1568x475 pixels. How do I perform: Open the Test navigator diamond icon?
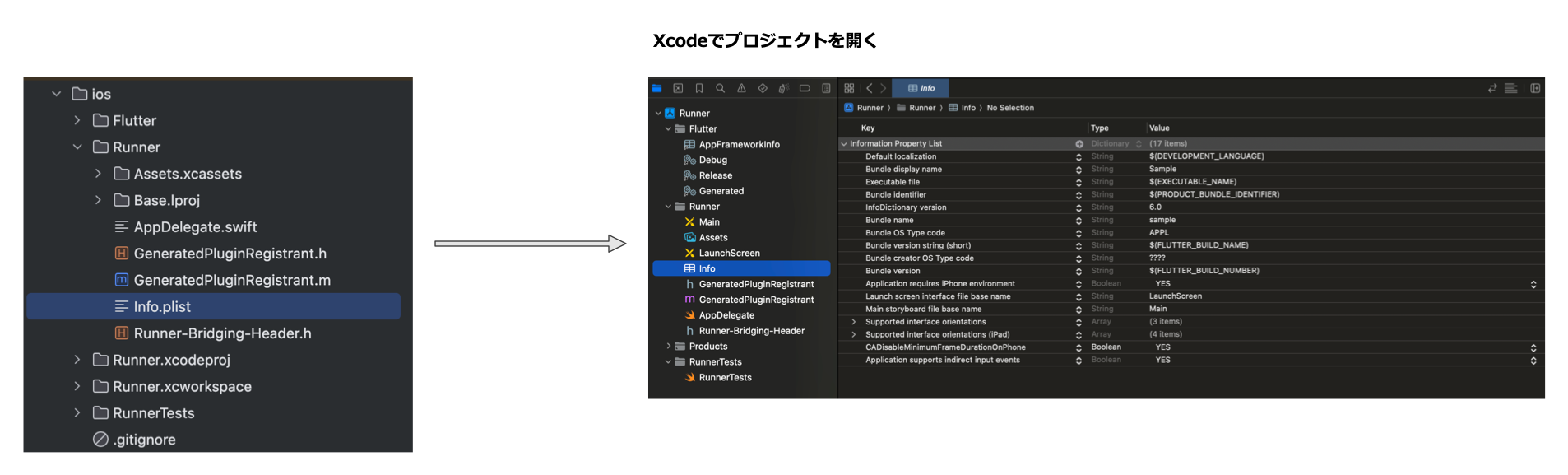(x=763, y=88)
